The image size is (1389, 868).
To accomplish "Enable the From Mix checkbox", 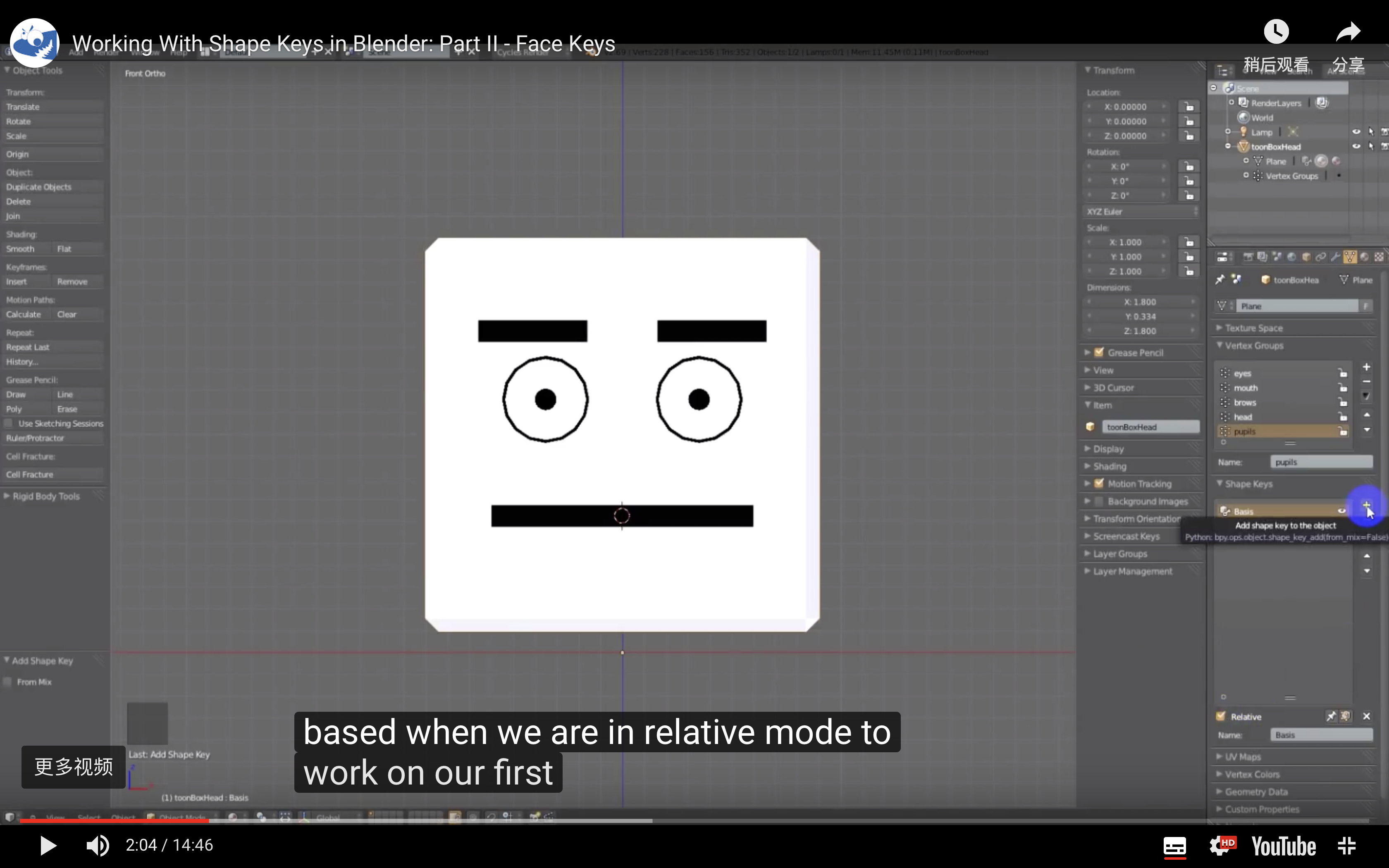I will point(8,682).
